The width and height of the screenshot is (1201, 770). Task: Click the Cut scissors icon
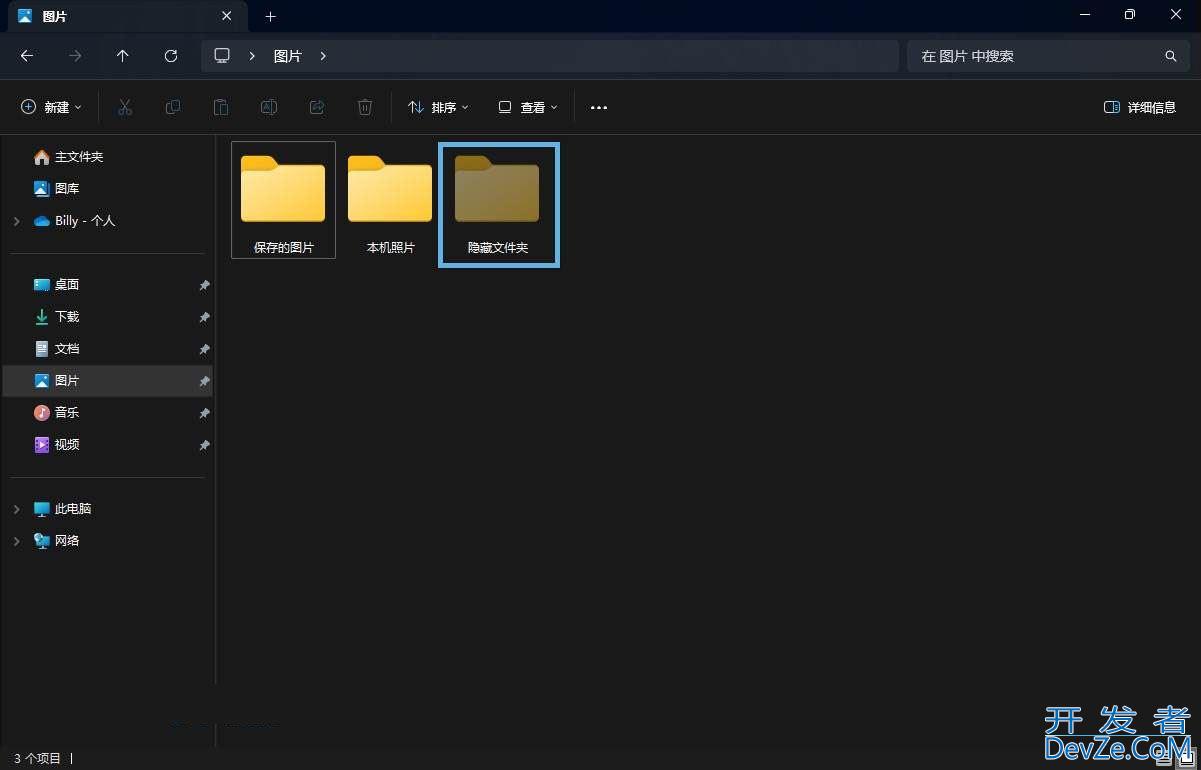tap(125, 107)
